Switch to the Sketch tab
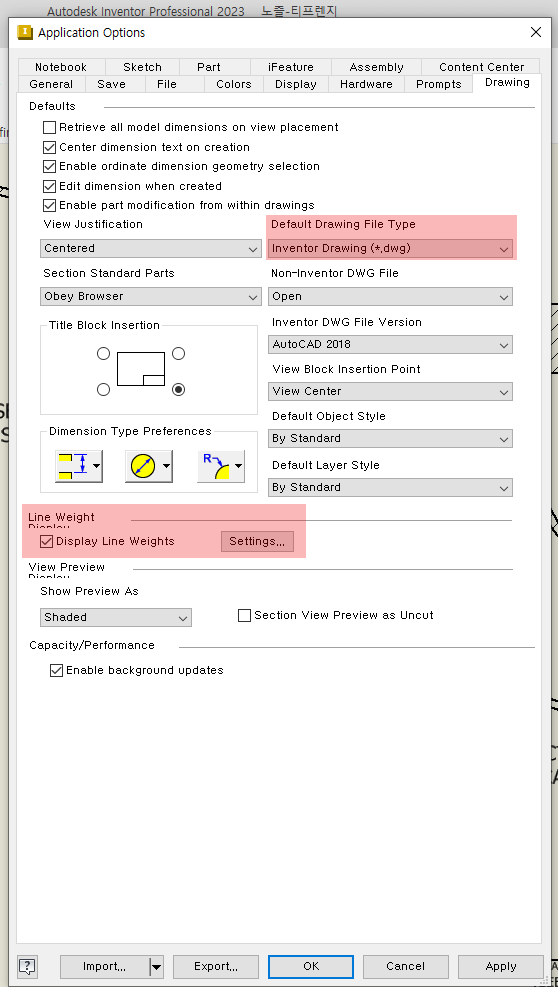The height and width of the screenshot is (987, 558). (x=142, y=67)
